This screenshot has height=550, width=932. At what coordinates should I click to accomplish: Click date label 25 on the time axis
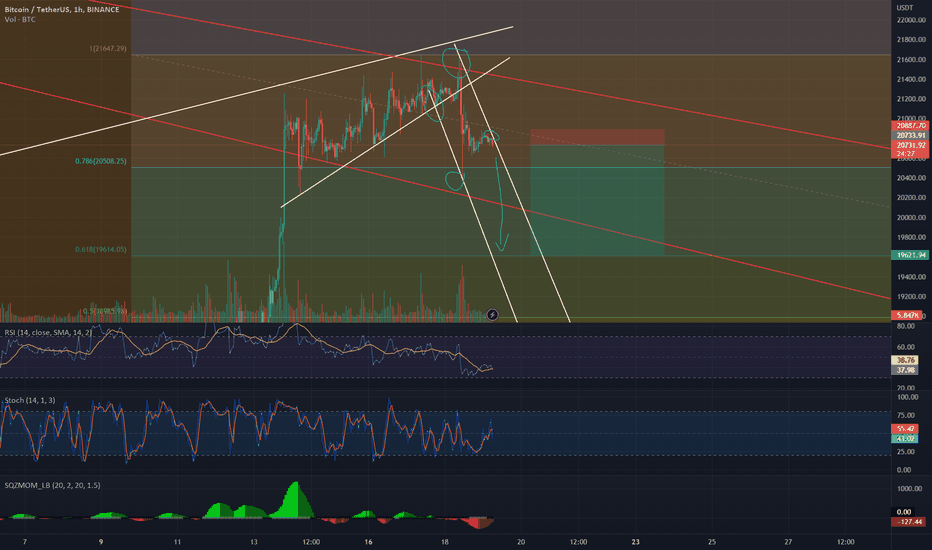712,542
